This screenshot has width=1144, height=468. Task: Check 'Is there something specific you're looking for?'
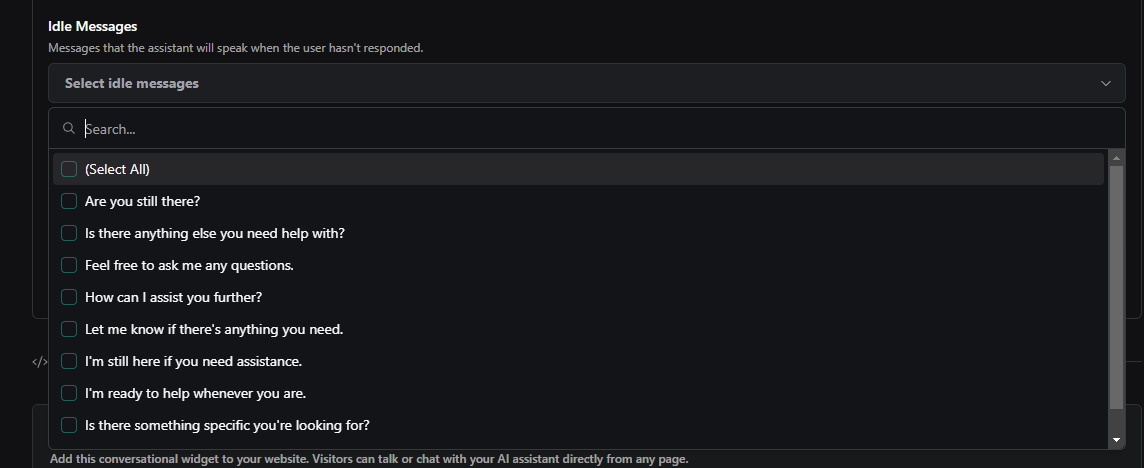(x=69, y=425)
